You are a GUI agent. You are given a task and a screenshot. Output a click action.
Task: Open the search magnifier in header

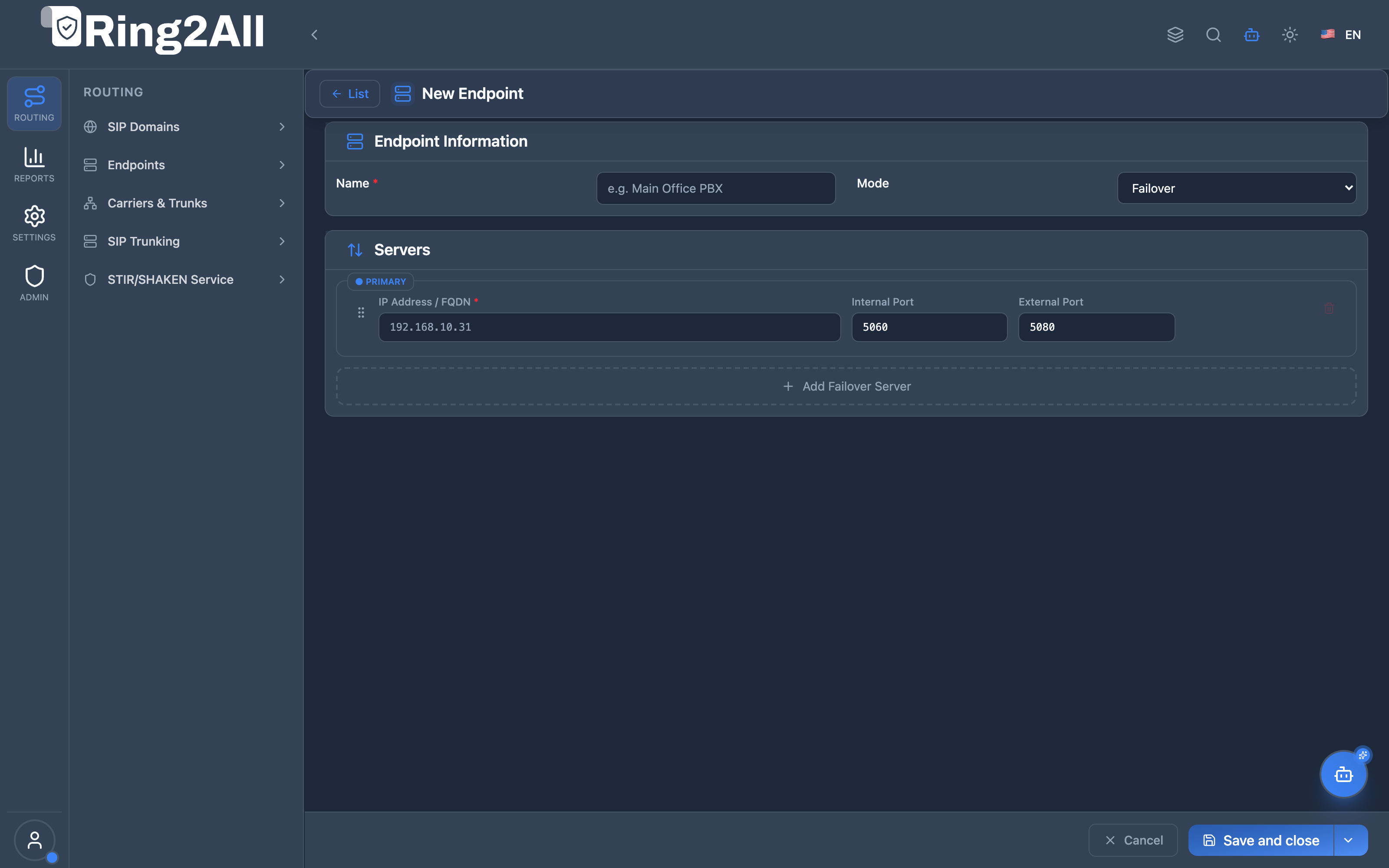pyautogui.click(x=1213, y=34)
